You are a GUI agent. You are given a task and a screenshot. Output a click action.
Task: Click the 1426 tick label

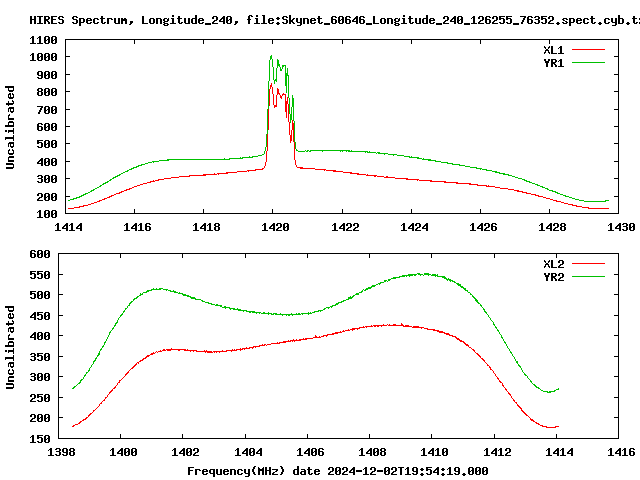click(x=483, y=227)
